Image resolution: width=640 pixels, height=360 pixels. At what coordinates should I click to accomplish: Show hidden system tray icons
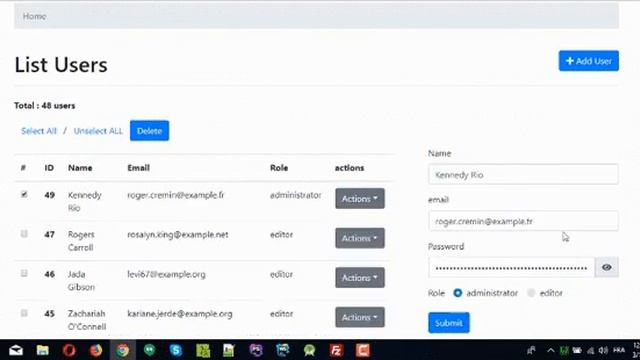551,350
